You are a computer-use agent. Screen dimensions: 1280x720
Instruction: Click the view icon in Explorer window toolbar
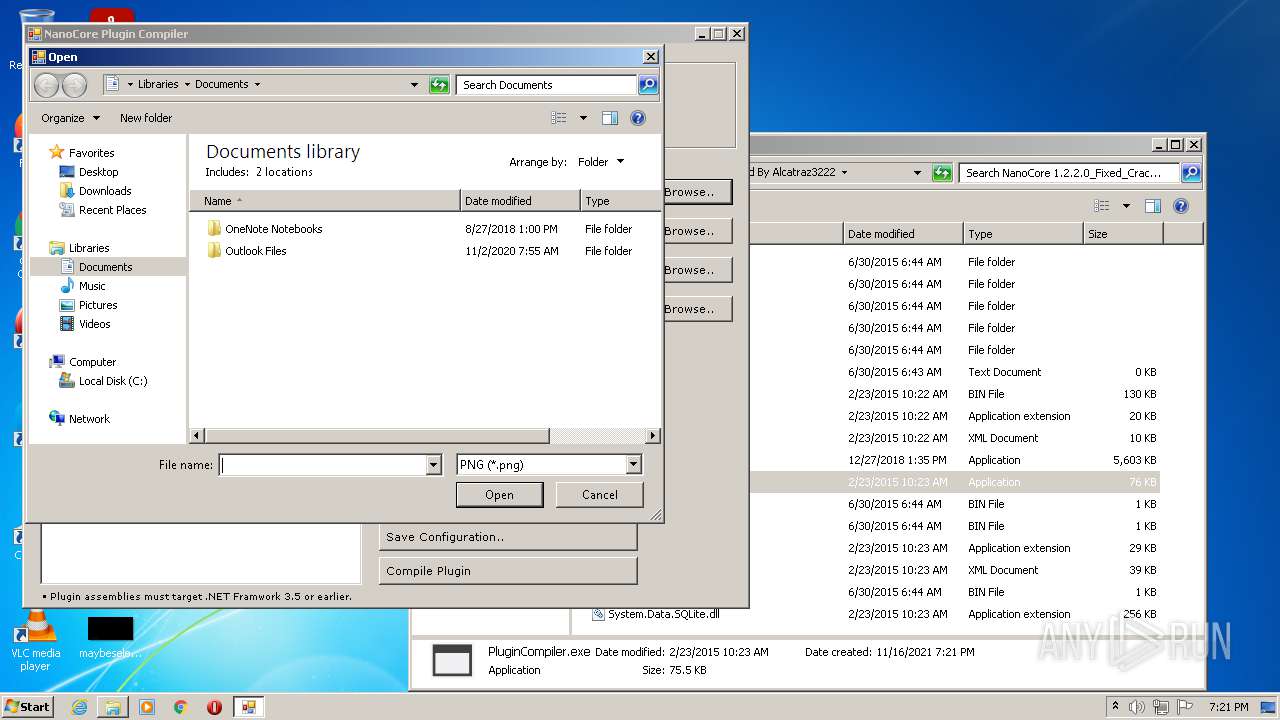tap(1102, 206)
